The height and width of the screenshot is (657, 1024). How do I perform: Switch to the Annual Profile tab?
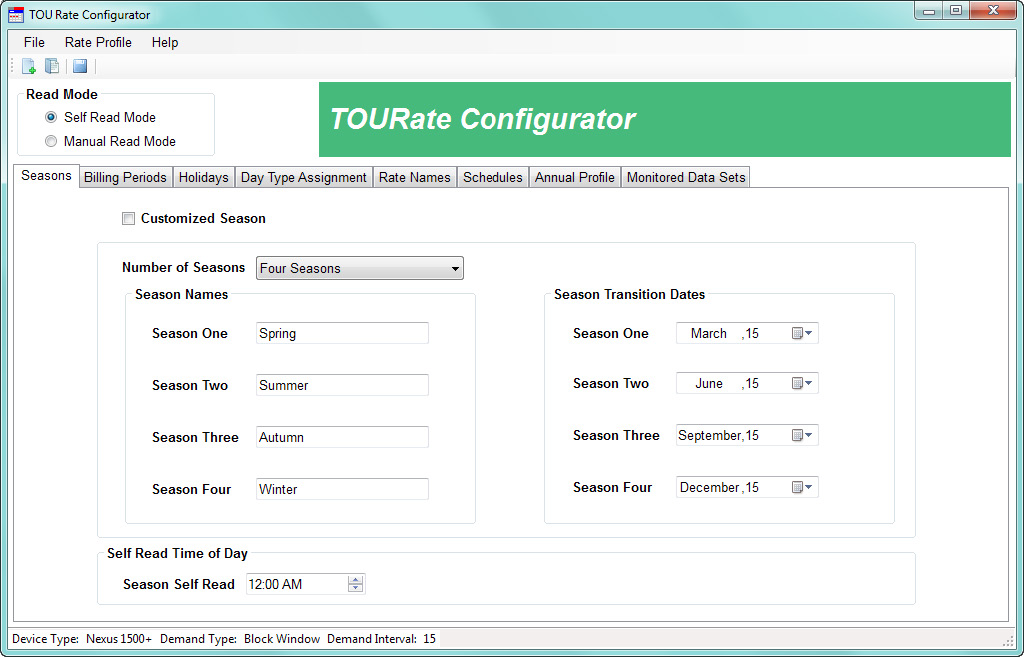(x=575, y=178)
